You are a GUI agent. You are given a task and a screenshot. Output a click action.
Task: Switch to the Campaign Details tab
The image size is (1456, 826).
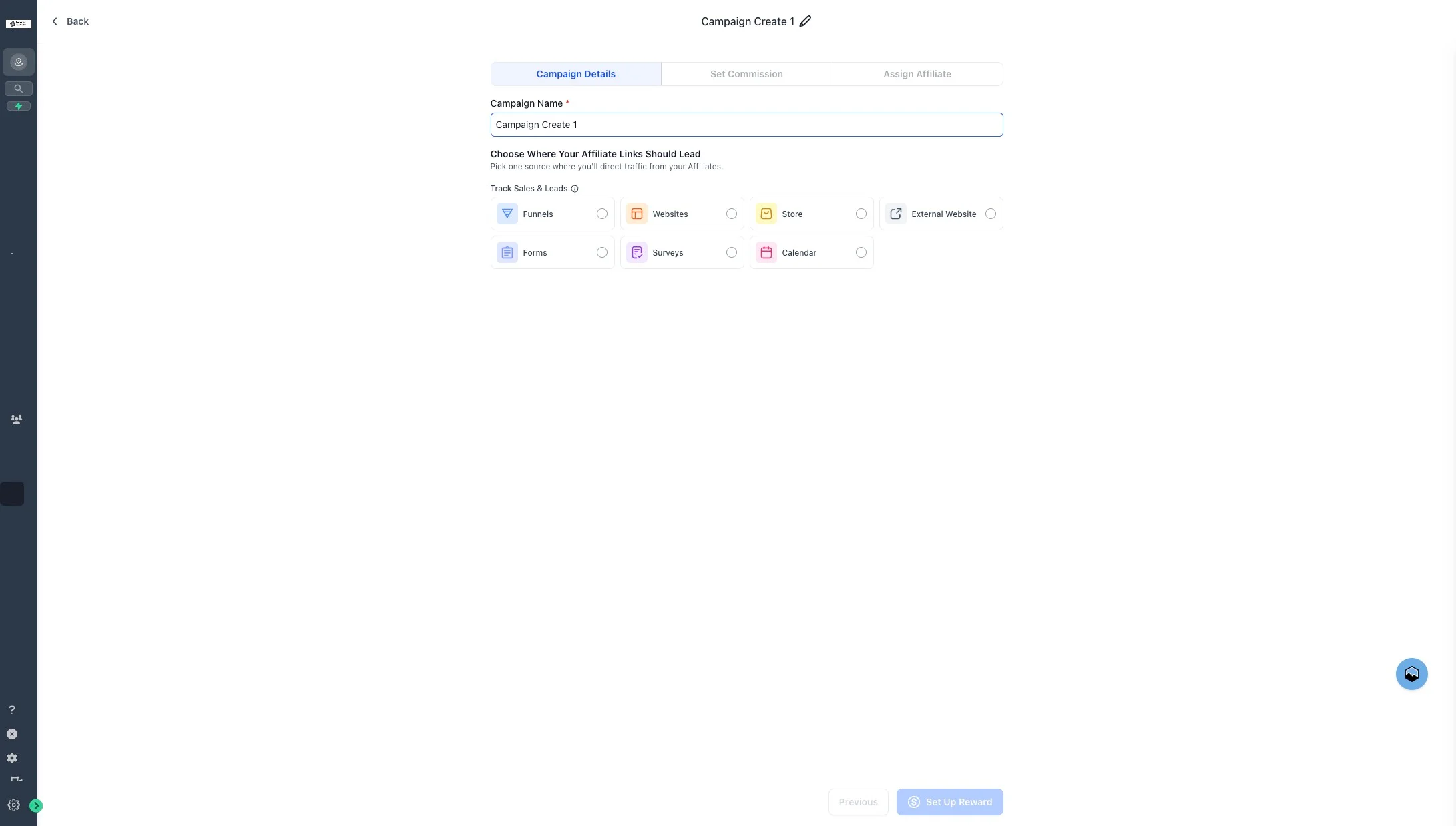[575, 74]
